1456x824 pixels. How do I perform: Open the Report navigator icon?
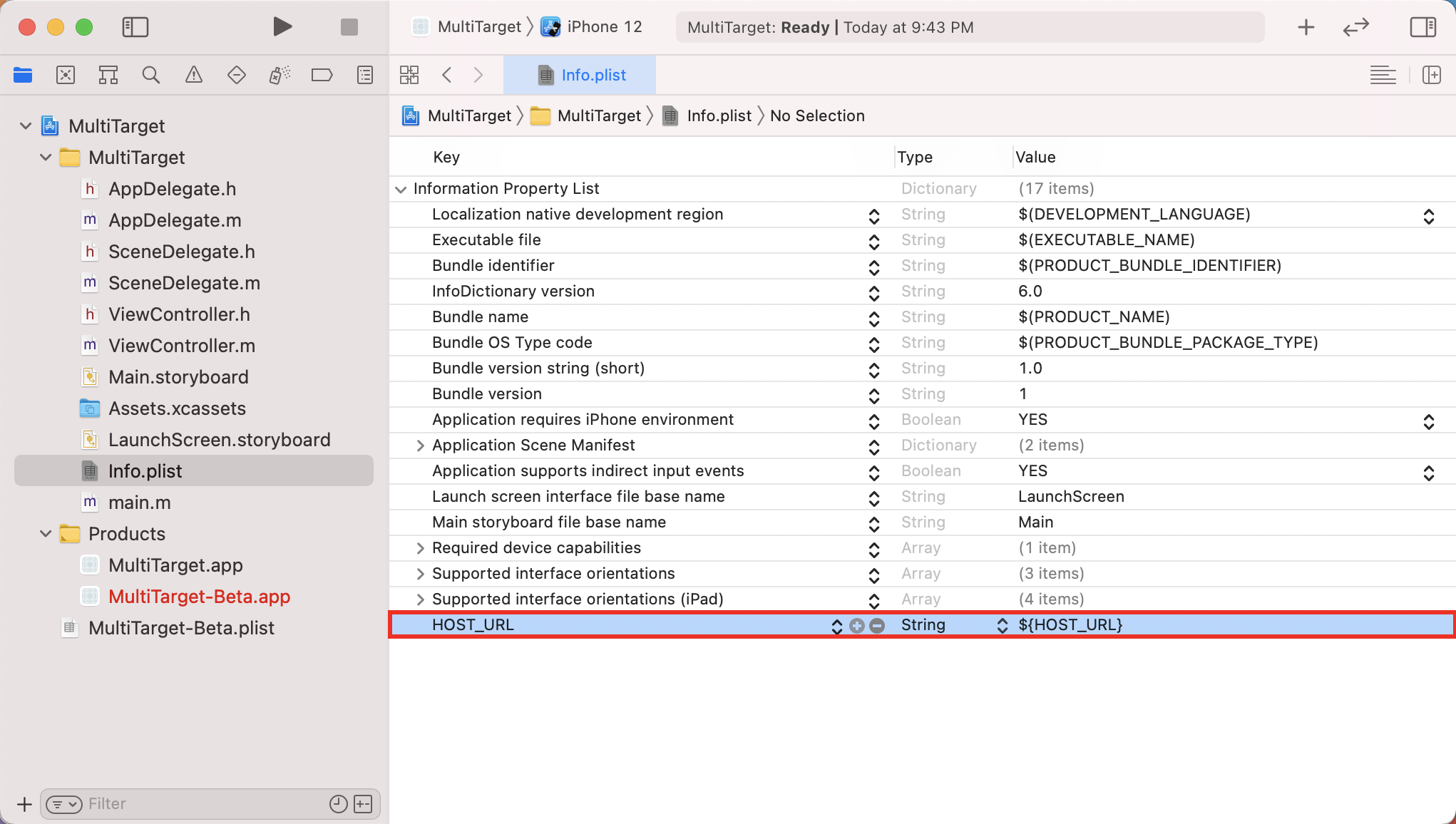(x=365, y=75)
